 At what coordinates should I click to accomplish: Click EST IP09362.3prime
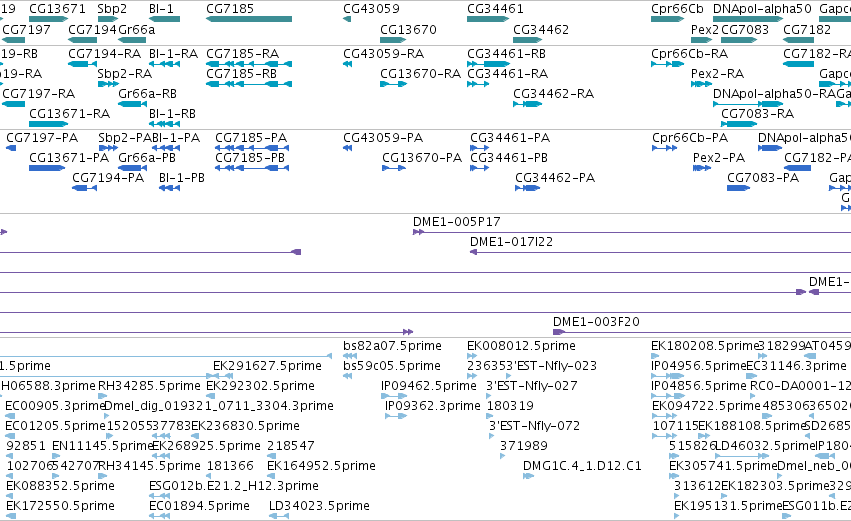click(x=396, y=416)
